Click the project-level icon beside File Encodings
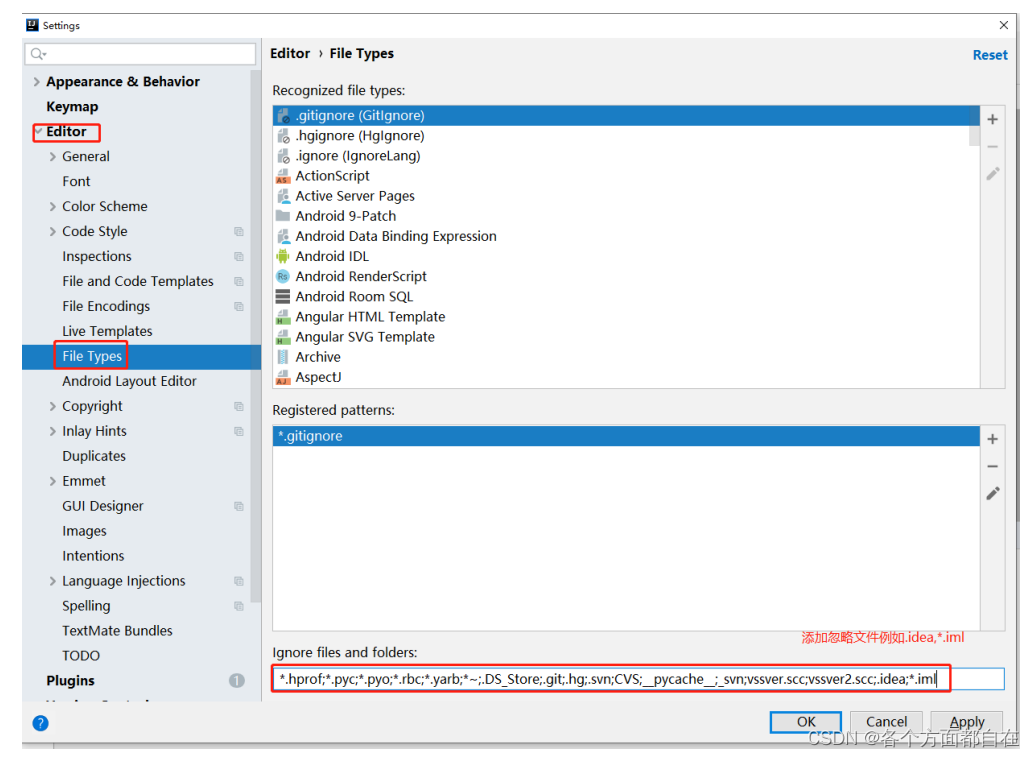 tap(239, 307)
